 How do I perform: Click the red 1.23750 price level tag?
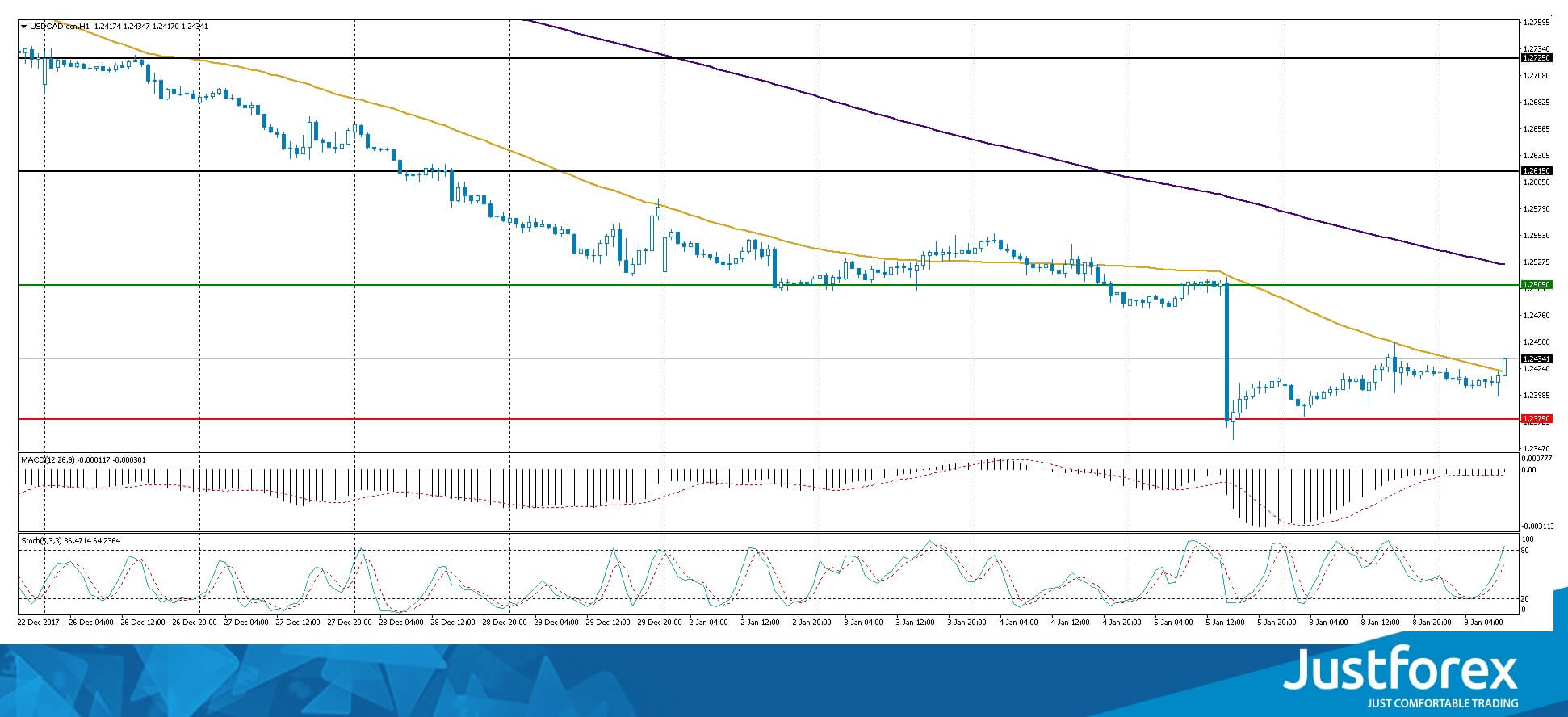click(1537, 419)
